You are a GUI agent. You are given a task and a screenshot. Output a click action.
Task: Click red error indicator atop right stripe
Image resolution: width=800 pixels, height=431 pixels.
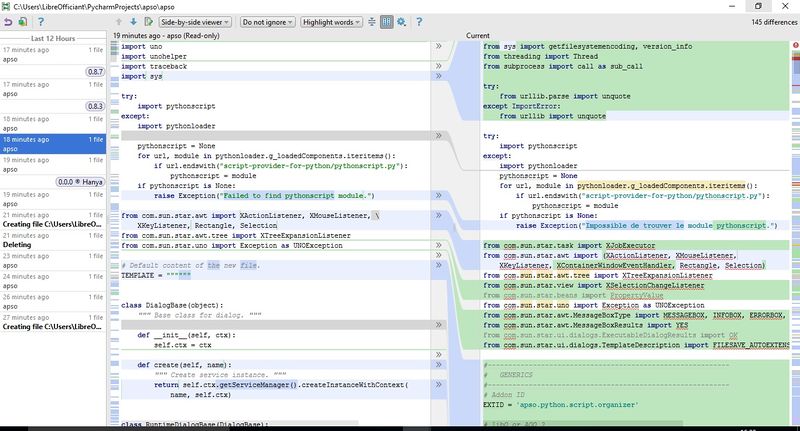(x=795, y=45)
